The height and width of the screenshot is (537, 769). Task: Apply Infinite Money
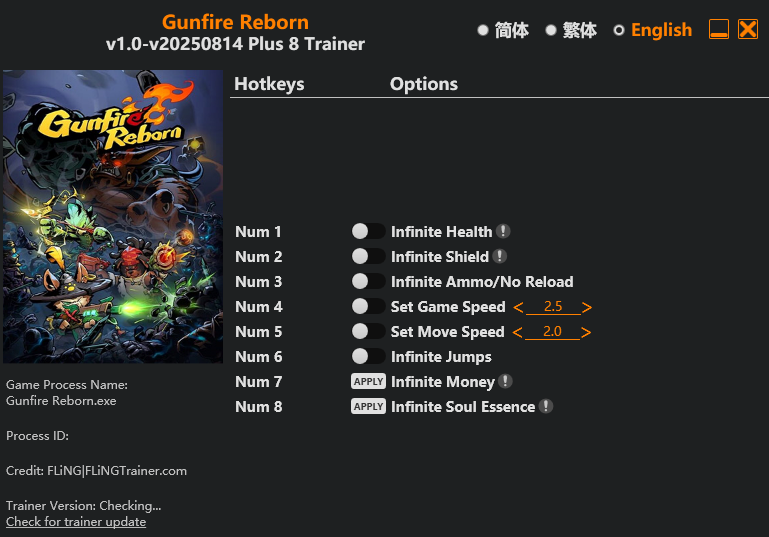point(368,381)
